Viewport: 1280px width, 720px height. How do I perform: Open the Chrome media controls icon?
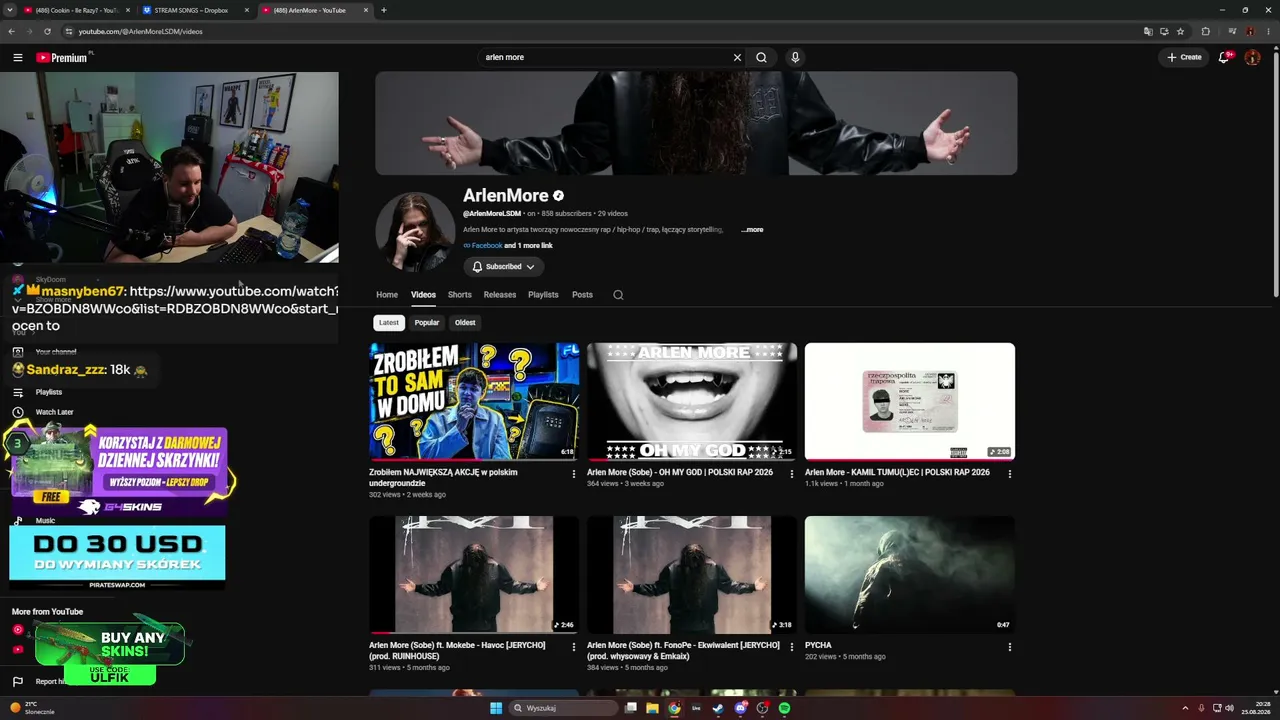pos(1232,31)
